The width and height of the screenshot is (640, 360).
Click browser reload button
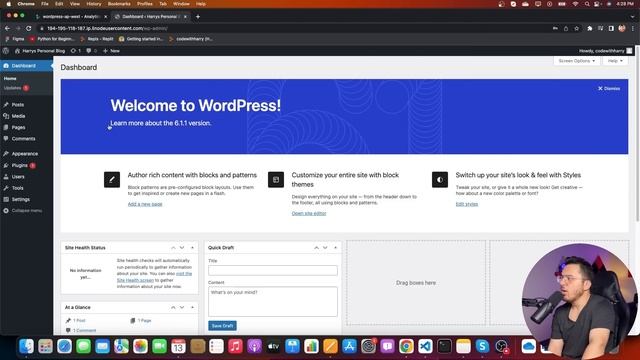tap(29, 29)
